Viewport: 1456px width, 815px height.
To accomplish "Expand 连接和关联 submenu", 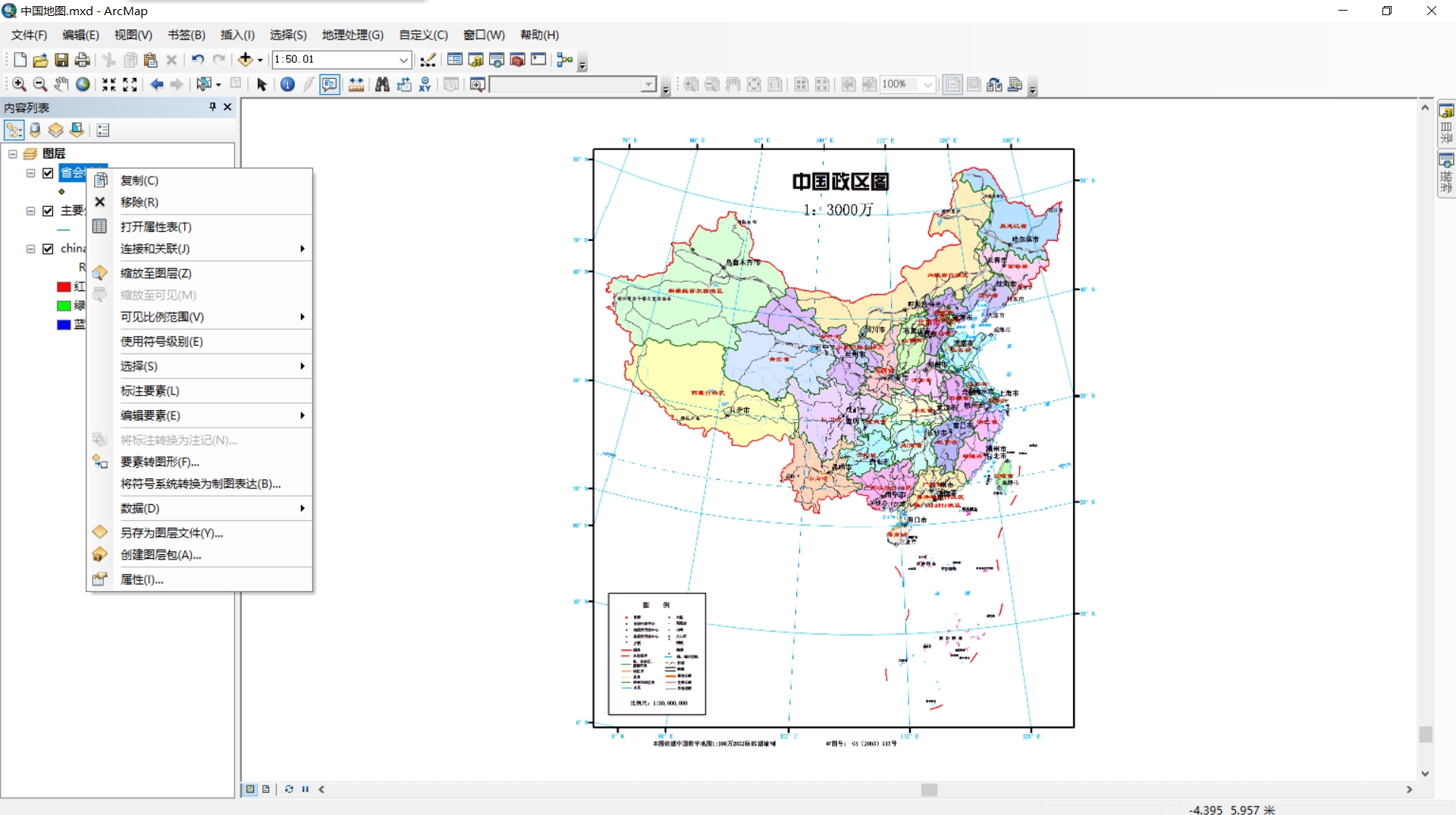I will 212,249.
